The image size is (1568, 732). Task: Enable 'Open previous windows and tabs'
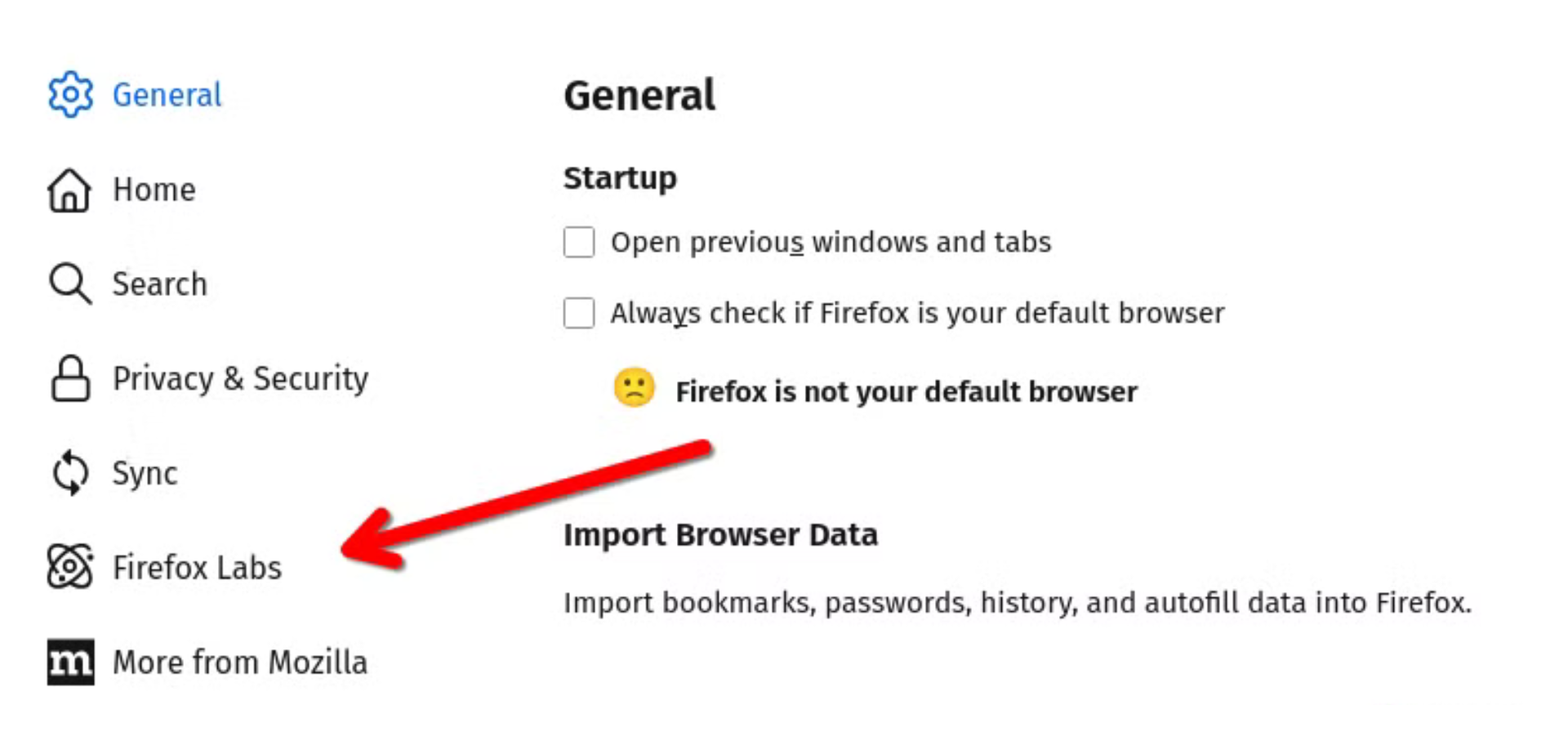[578, 242]
